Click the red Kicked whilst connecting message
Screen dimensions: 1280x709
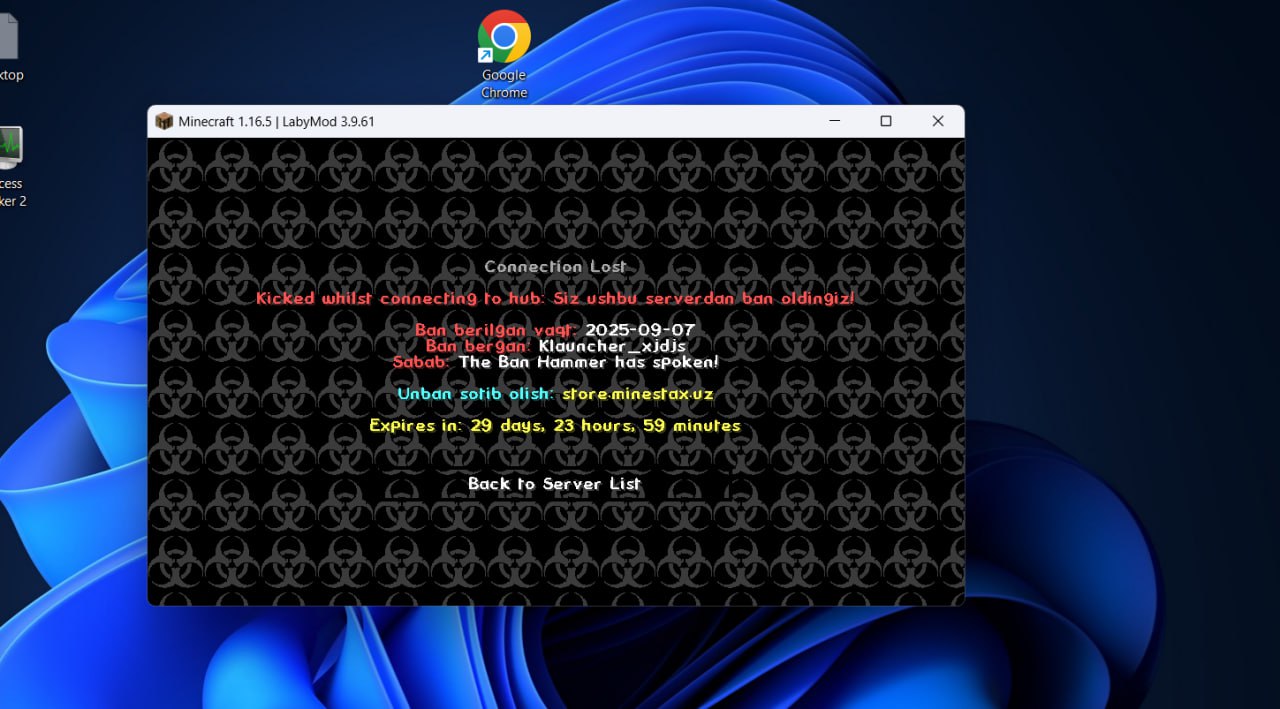coord(555,298)
